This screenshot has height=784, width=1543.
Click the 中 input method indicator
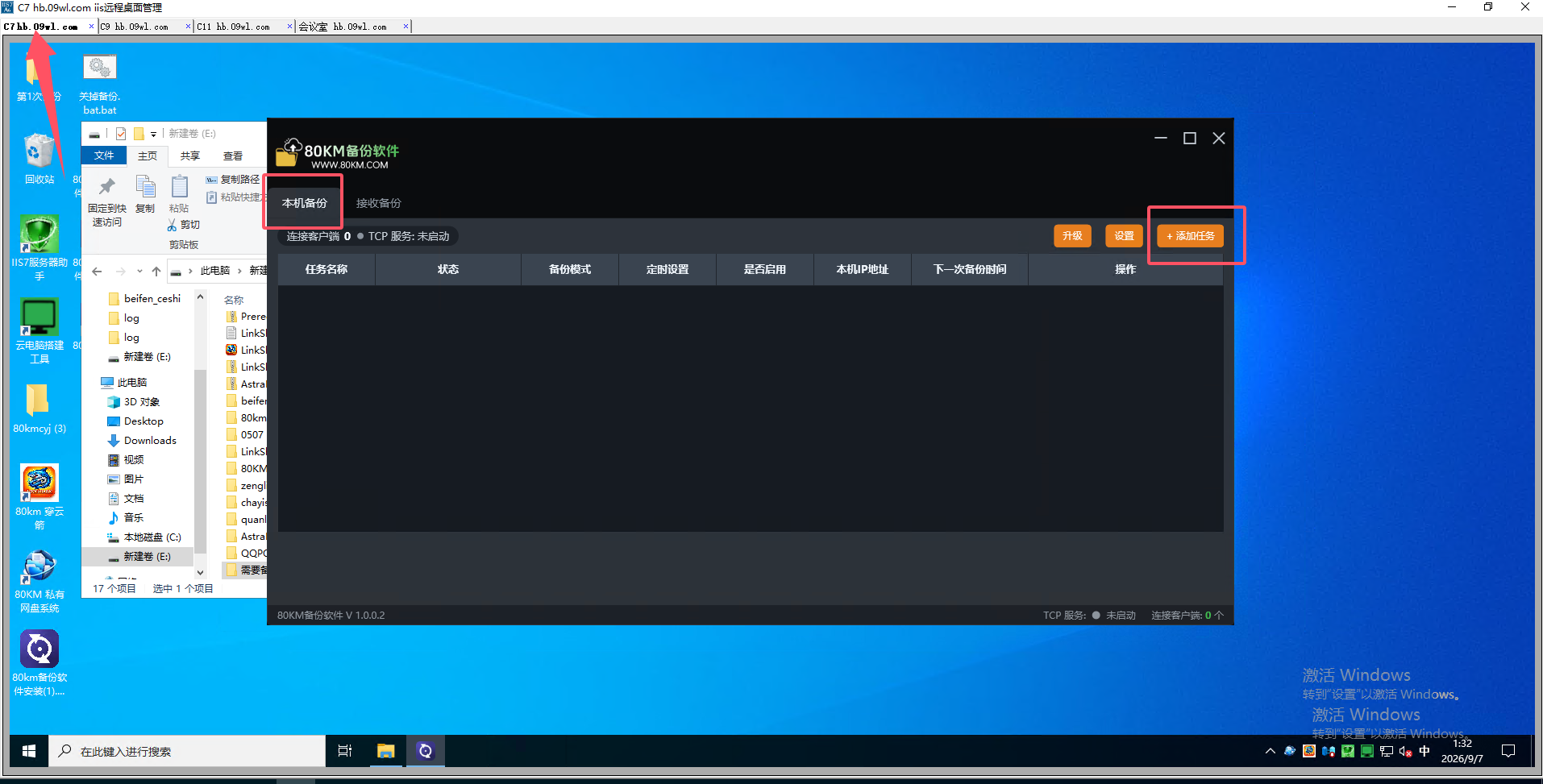1424,751
